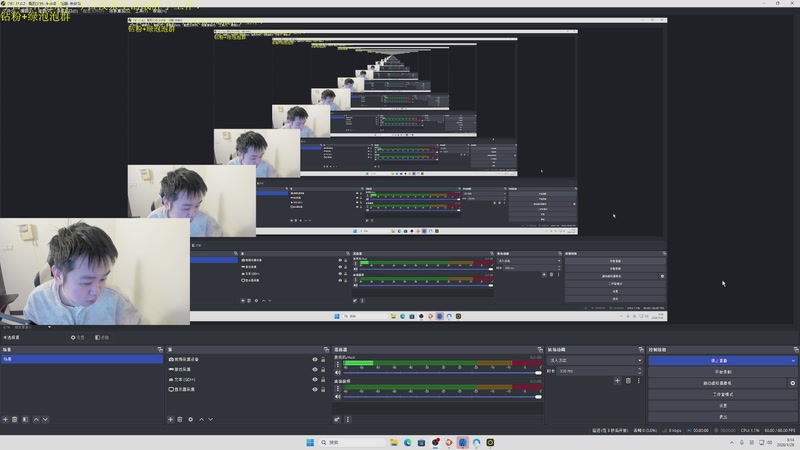Open transition properties dots menu
The height and width of the screenshot is (450, 800).
coord(638,381)
